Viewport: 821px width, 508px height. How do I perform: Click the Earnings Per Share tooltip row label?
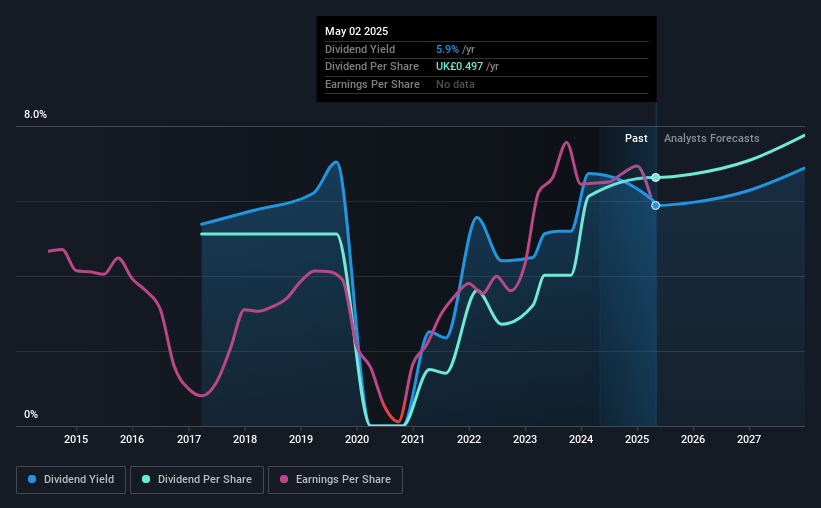(372, 84)
